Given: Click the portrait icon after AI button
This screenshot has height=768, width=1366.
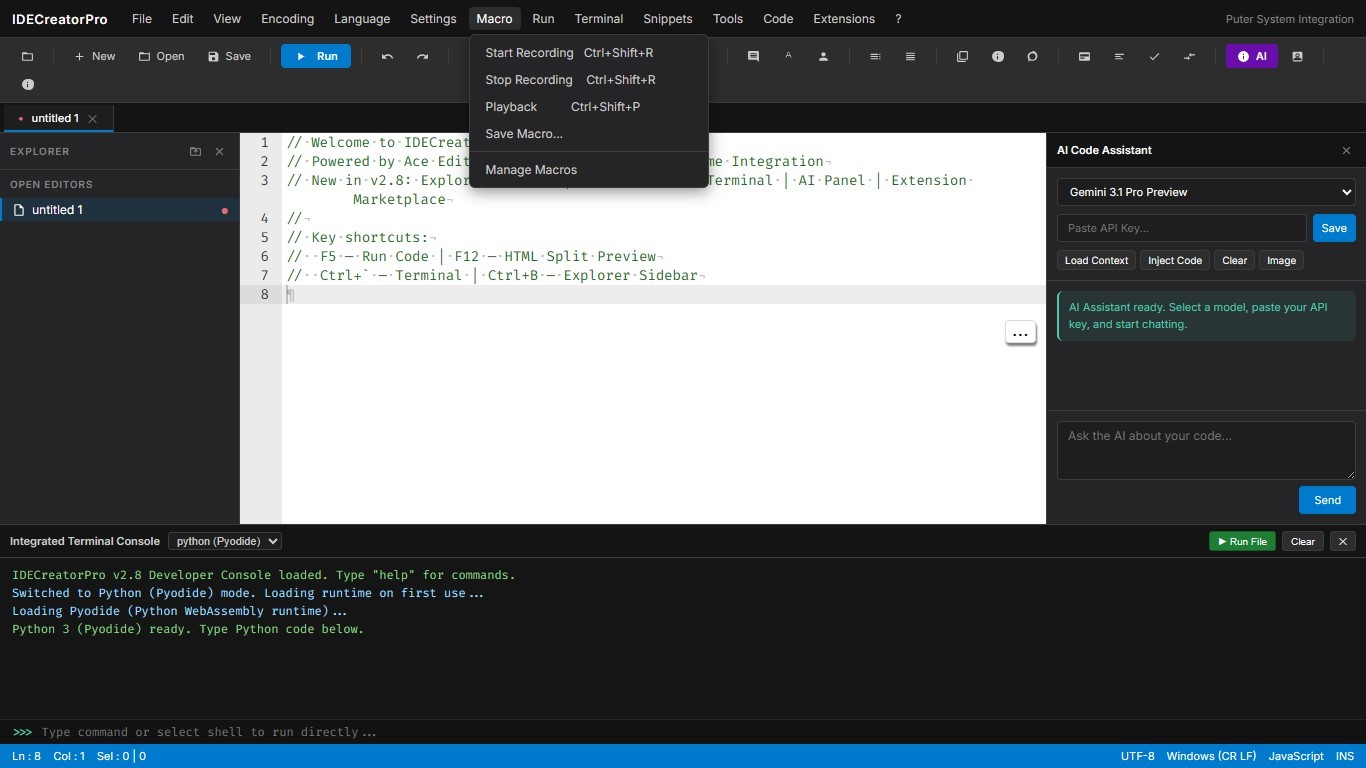Looking at the screenshot, I should (1297, 56).
